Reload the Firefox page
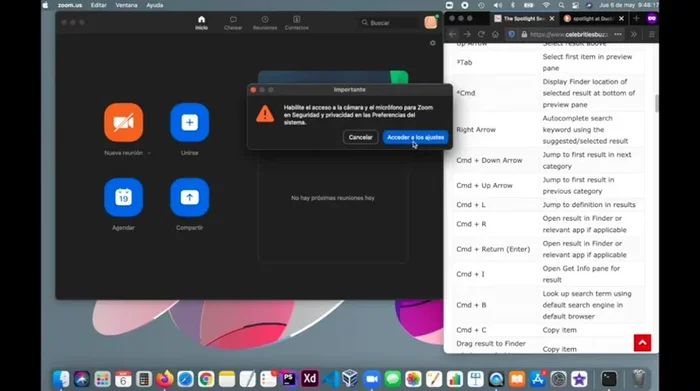 pyautogui.click(x=481, y=34)
